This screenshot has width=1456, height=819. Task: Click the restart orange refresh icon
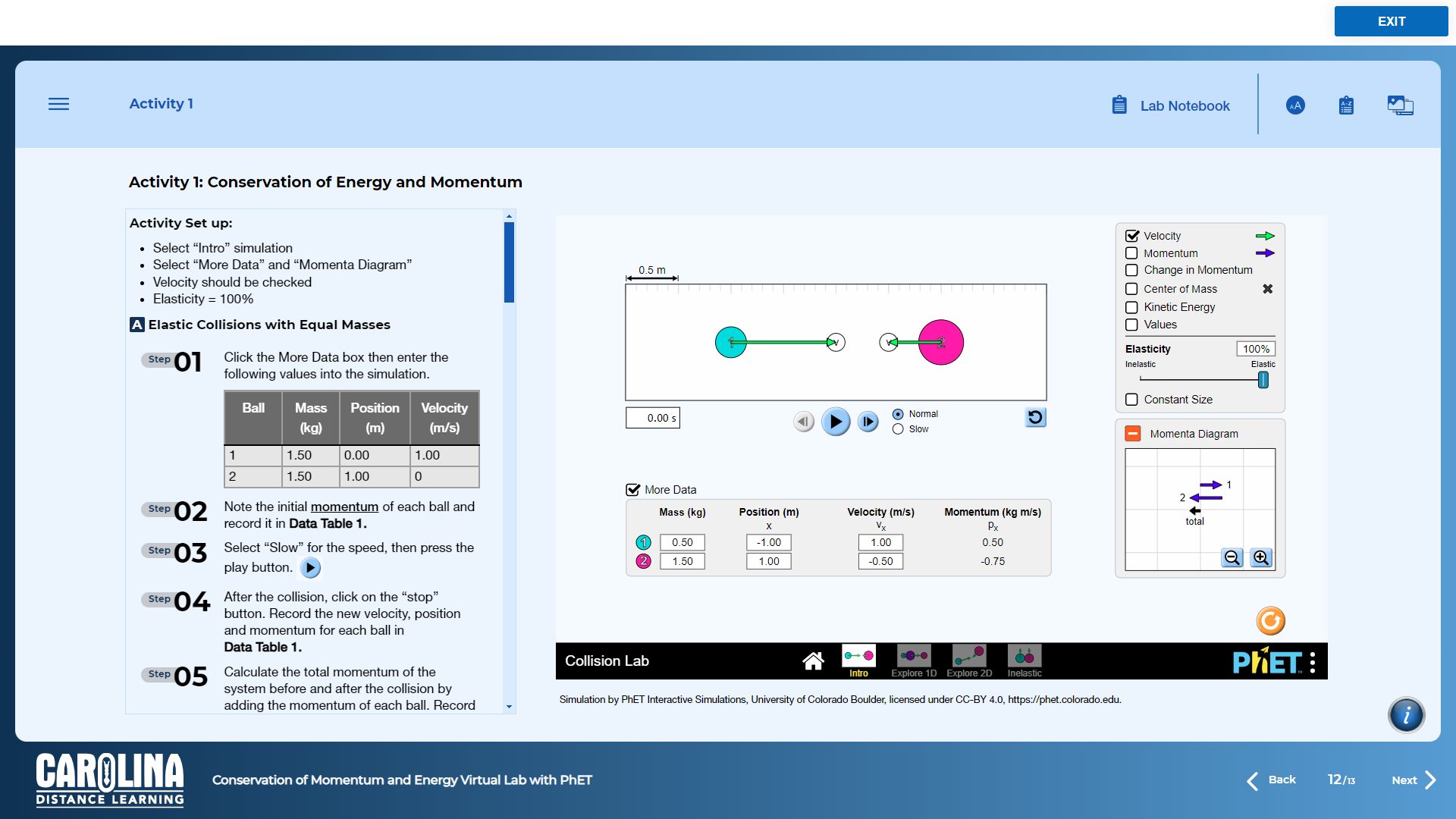click(x=1271, y=620)
